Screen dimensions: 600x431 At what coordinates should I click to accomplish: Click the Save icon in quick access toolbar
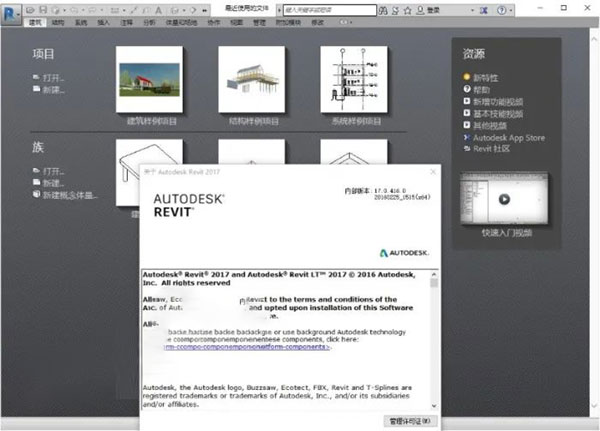(43, 10)
